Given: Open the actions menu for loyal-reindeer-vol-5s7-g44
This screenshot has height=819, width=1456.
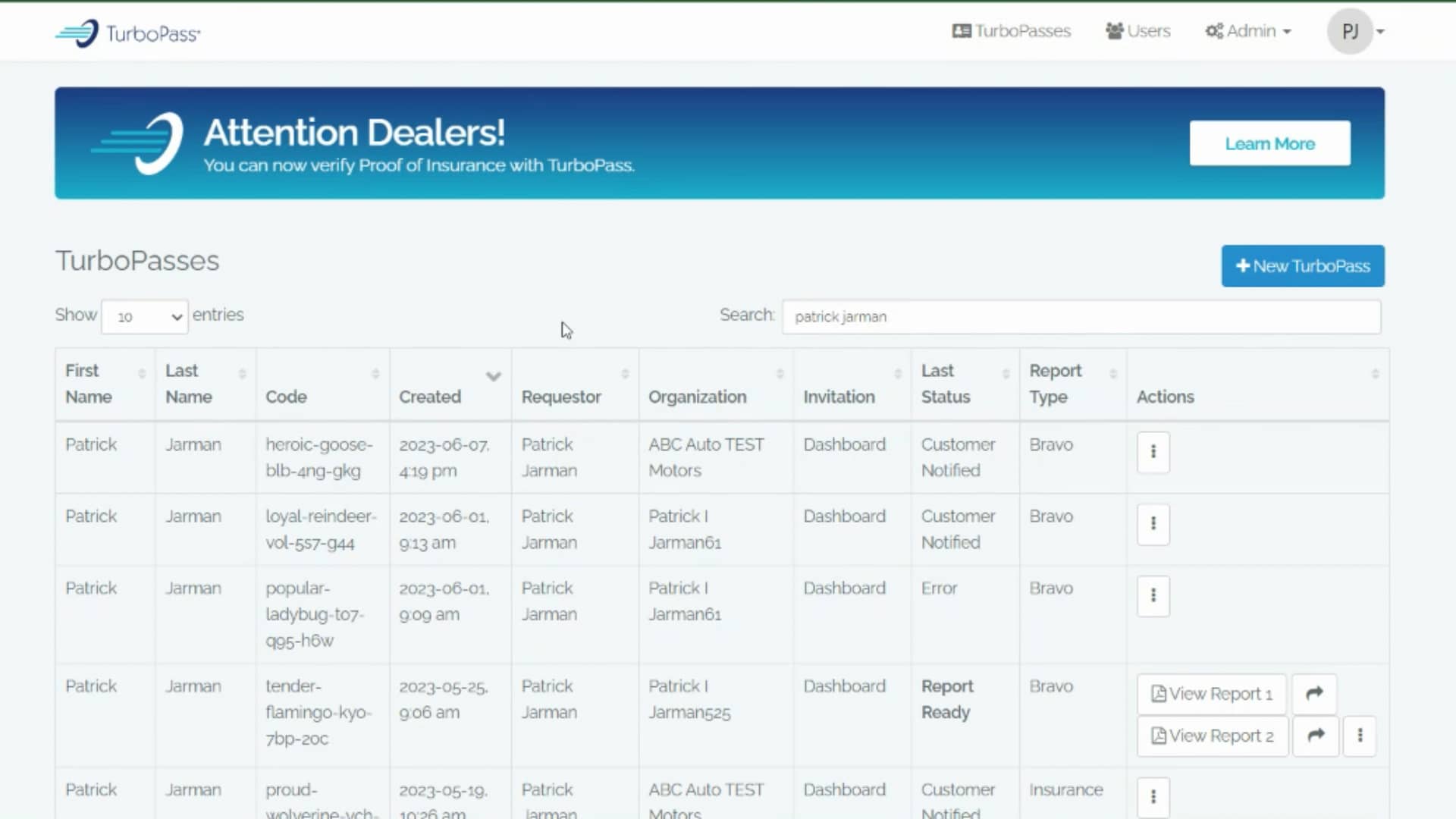Looking at the screenshot, I should (1153, 523).
